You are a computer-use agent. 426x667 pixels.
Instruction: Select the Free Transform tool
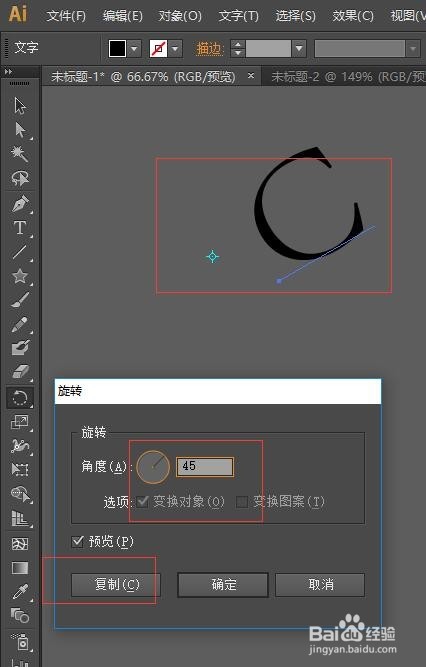tap(20, 470)
